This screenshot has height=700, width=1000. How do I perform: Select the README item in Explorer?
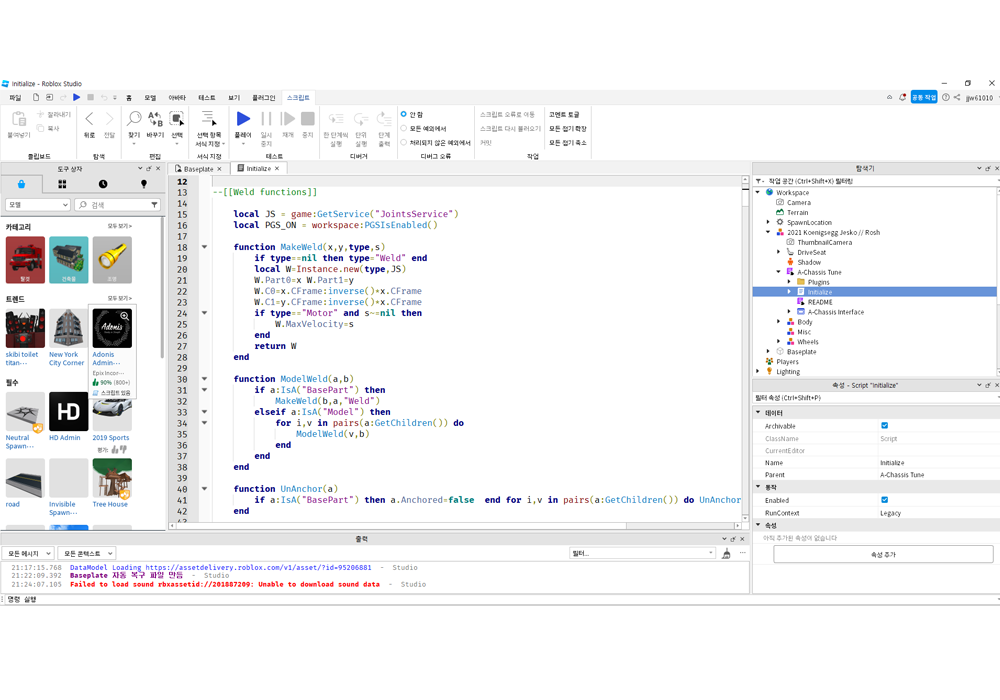(x=820, y=302)
